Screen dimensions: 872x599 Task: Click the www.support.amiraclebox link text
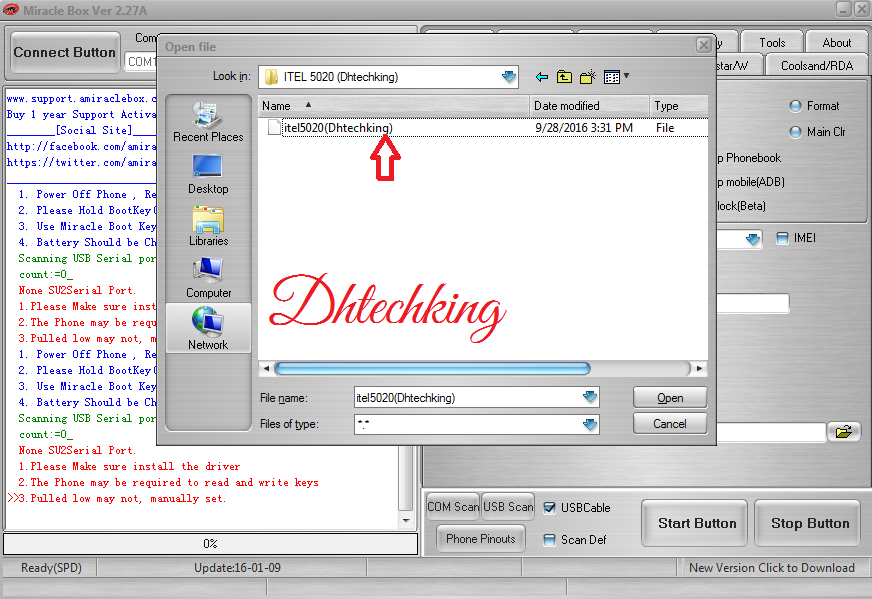(81, 98)
